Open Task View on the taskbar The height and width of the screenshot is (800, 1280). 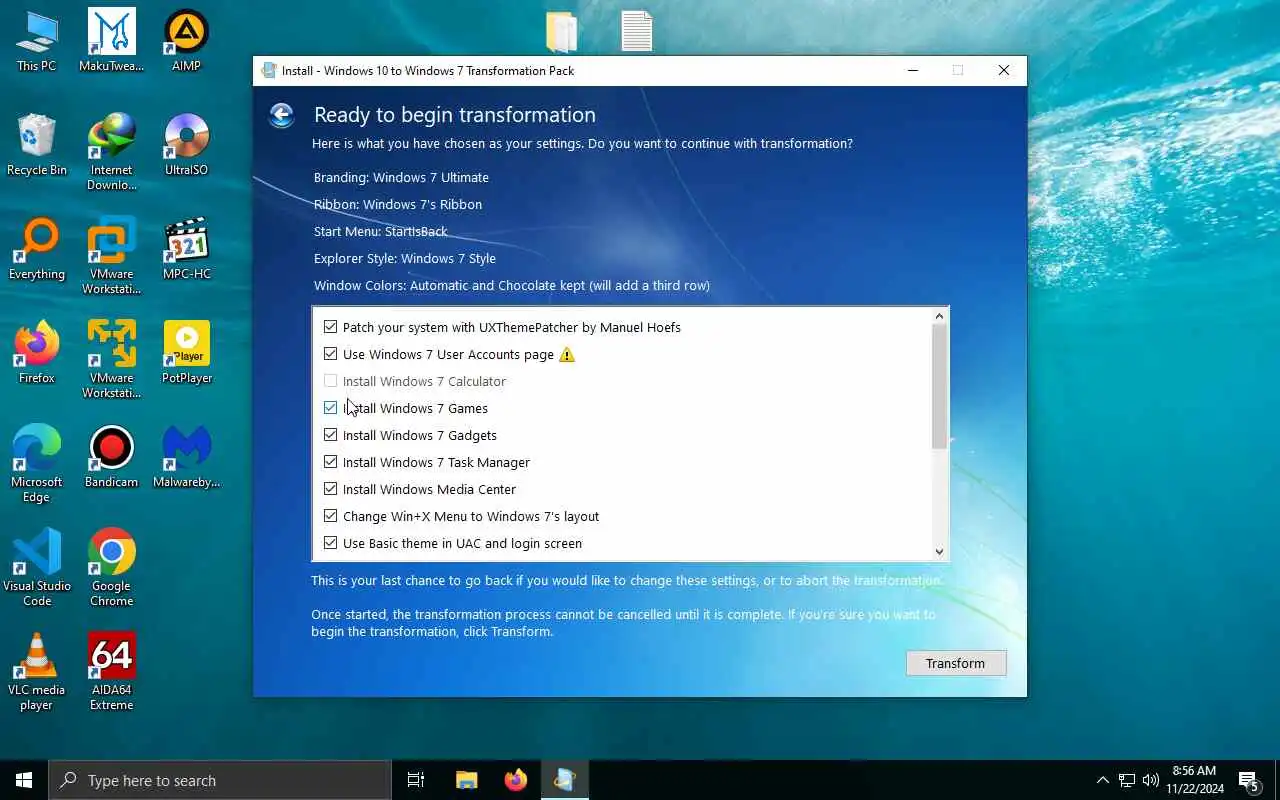(x=416, y=780)
